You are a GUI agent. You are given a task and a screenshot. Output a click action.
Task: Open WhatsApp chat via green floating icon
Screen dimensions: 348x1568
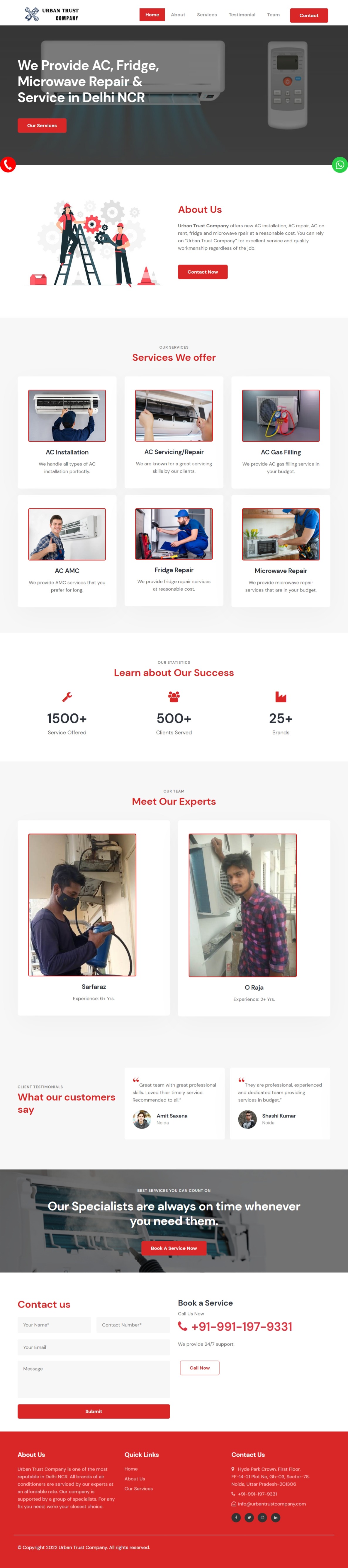point(340,165)
